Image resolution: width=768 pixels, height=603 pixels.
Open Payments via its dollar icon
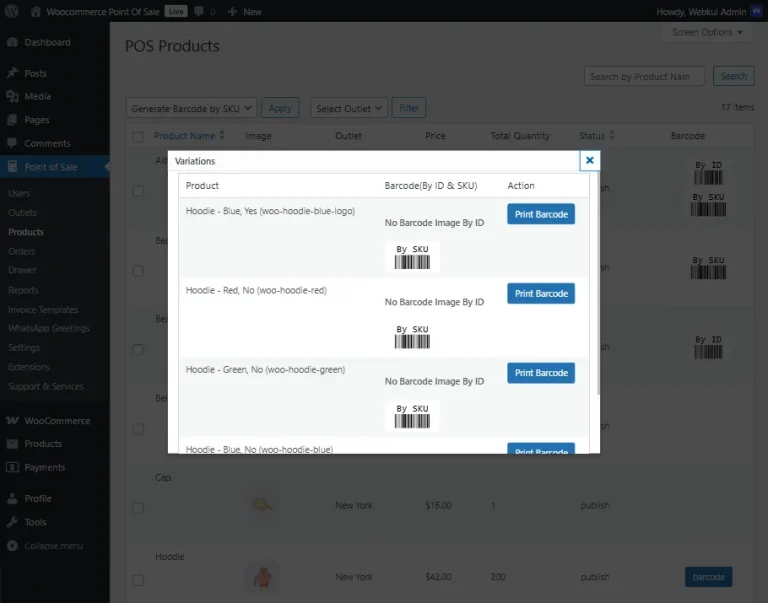[12, 467]
